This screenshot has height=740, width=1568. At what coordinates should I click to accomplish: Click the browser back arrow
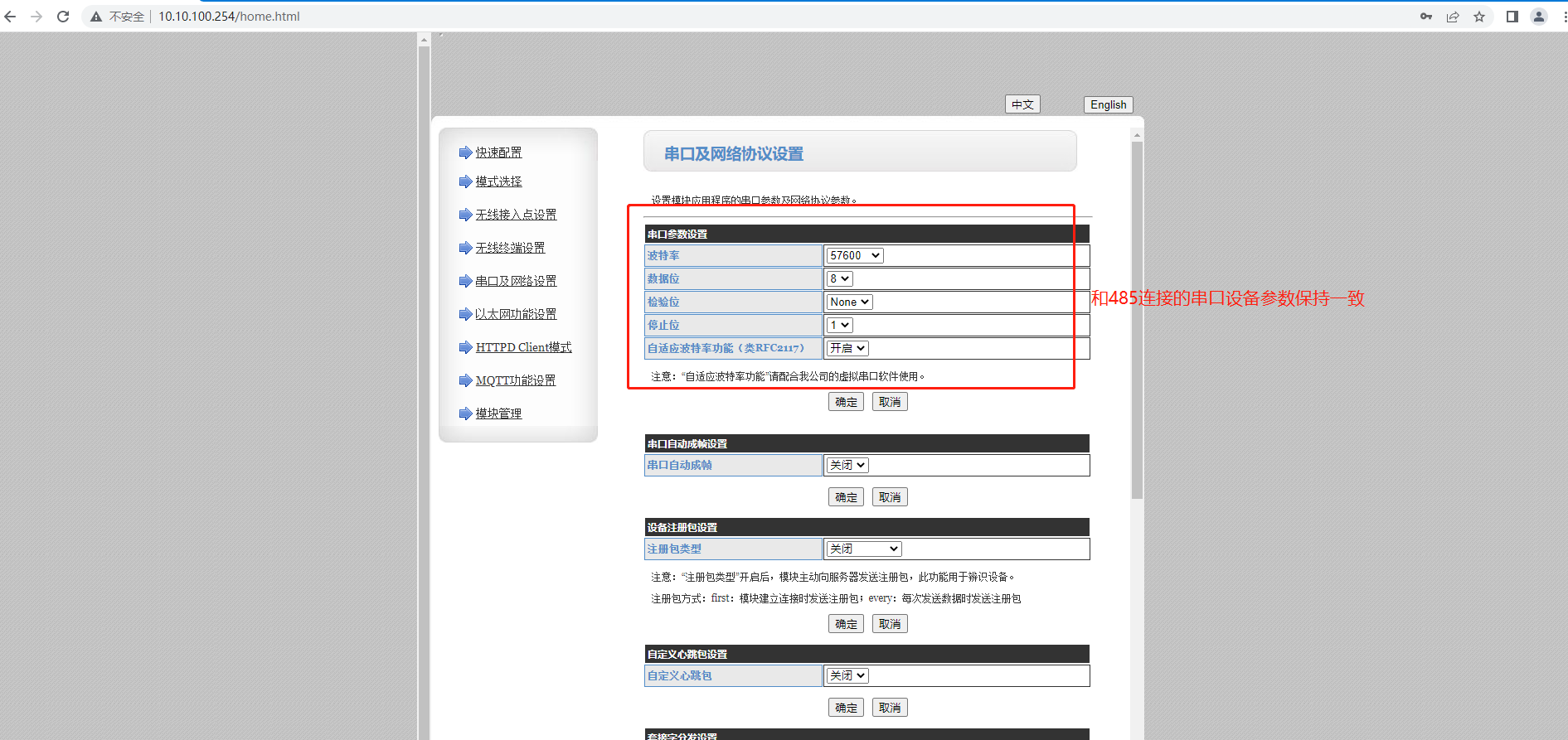click(11, 17)
